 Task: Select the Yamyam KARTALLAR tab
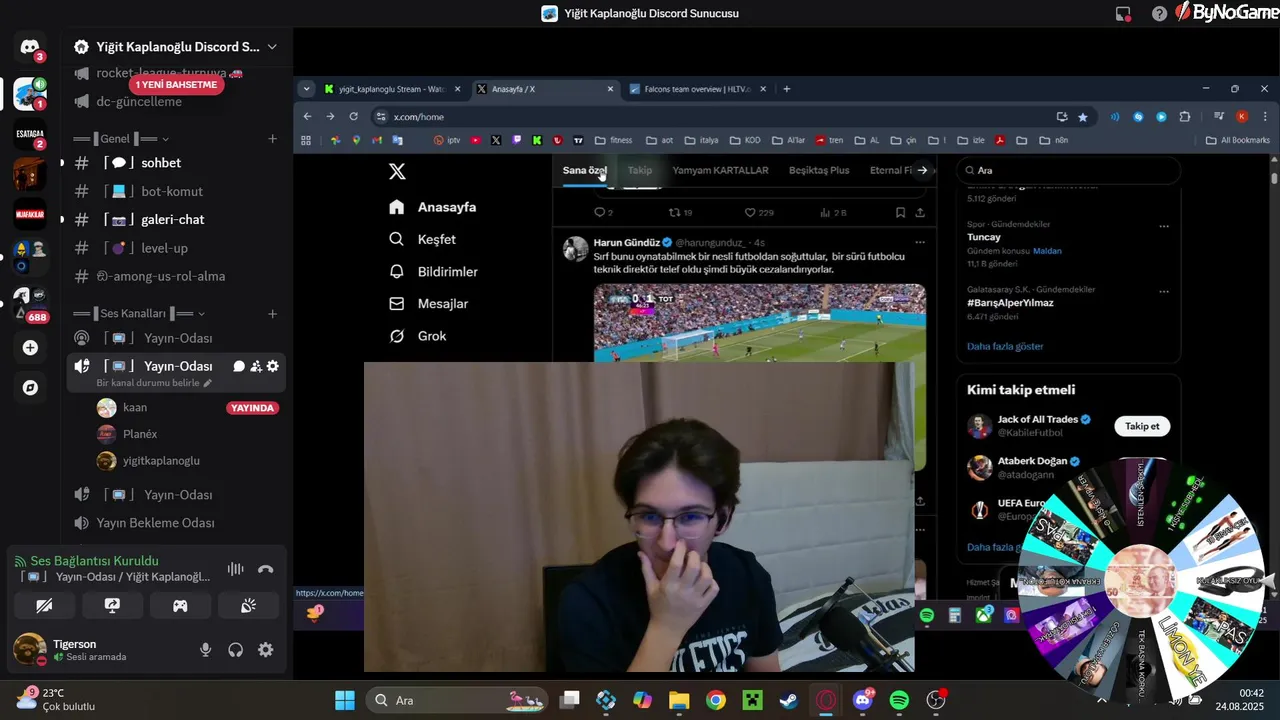(720, 171)
